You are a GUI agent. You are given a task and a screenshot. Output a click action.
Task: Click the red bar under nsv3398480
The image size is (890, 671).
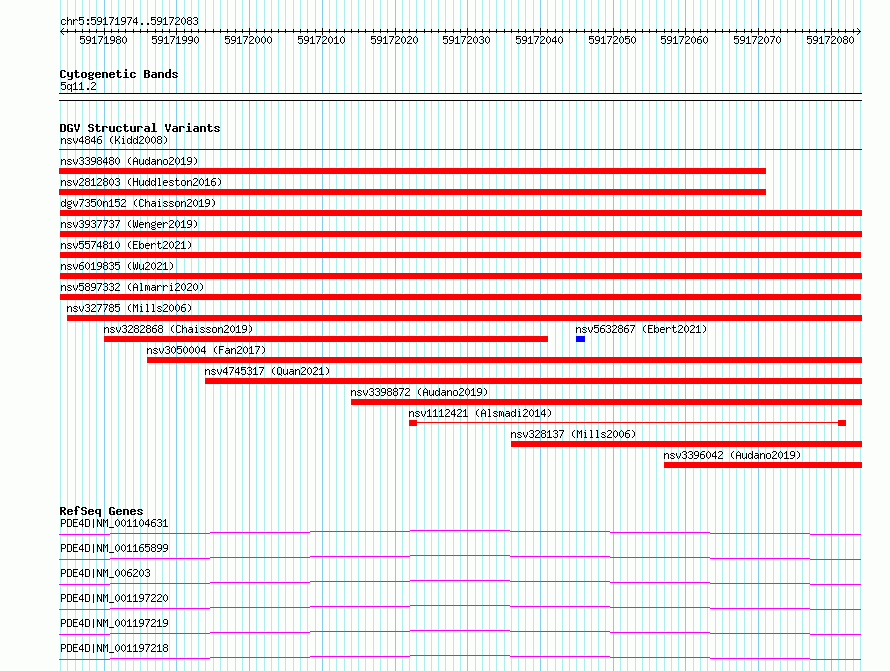[x=413, y=171]
